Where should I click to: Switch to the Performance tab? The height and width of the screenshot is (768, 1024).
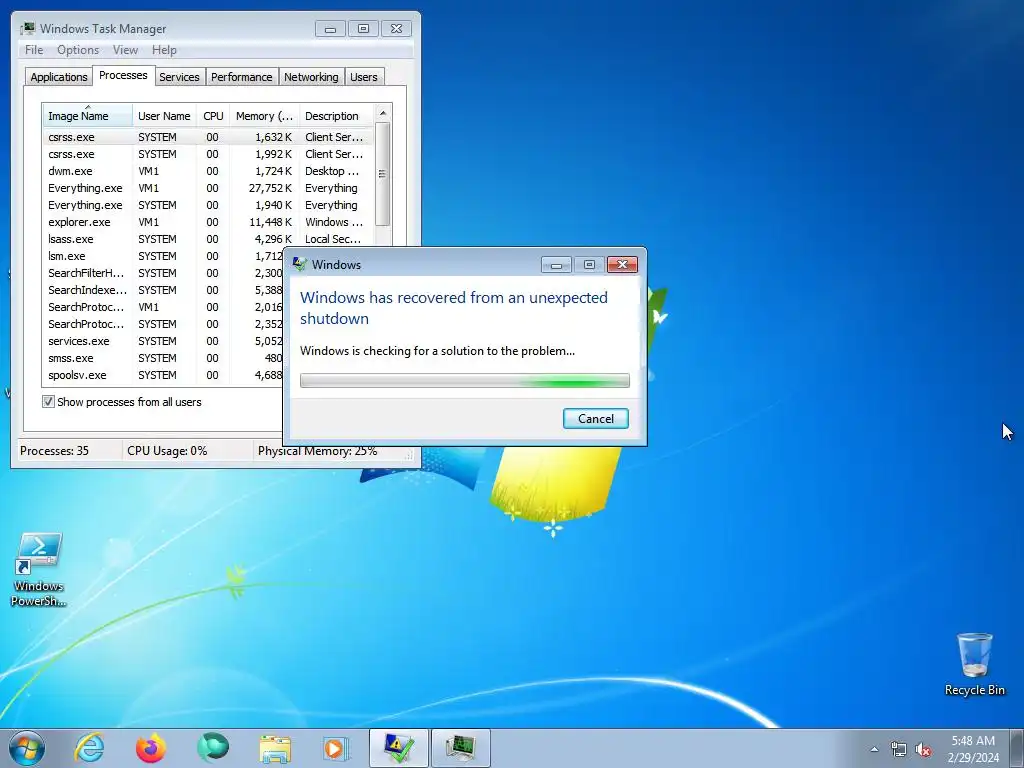pyautogui.click(x=242, y=77)
